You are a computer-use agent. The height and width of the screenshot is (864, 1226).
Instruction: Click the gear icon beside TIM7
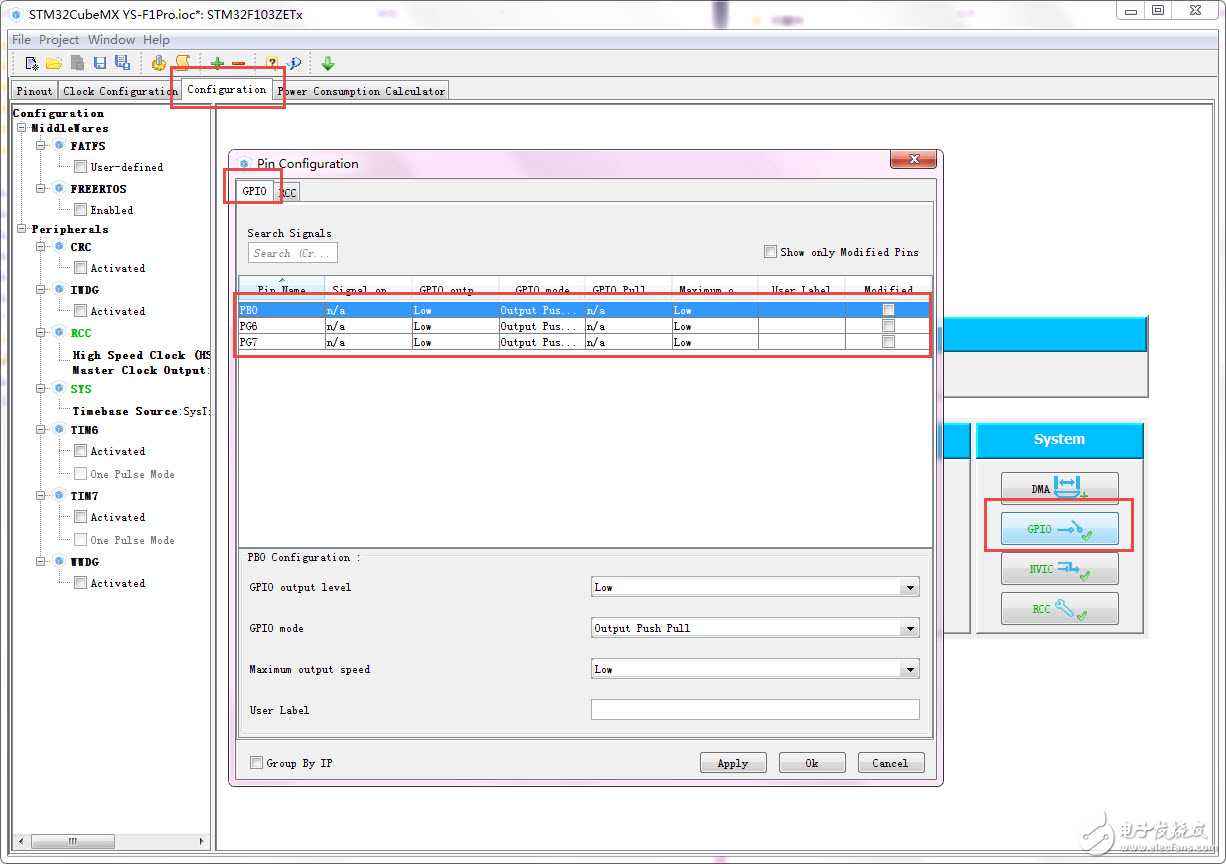[x=59, y=496]
